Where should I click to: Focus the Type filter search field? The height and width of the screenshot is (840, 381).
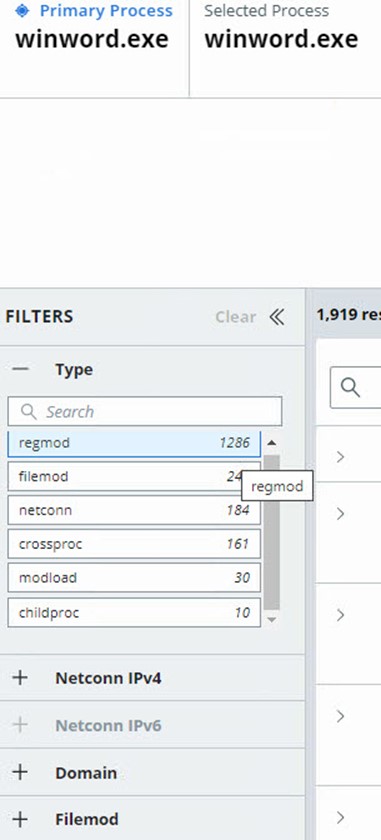pos(145,411)
